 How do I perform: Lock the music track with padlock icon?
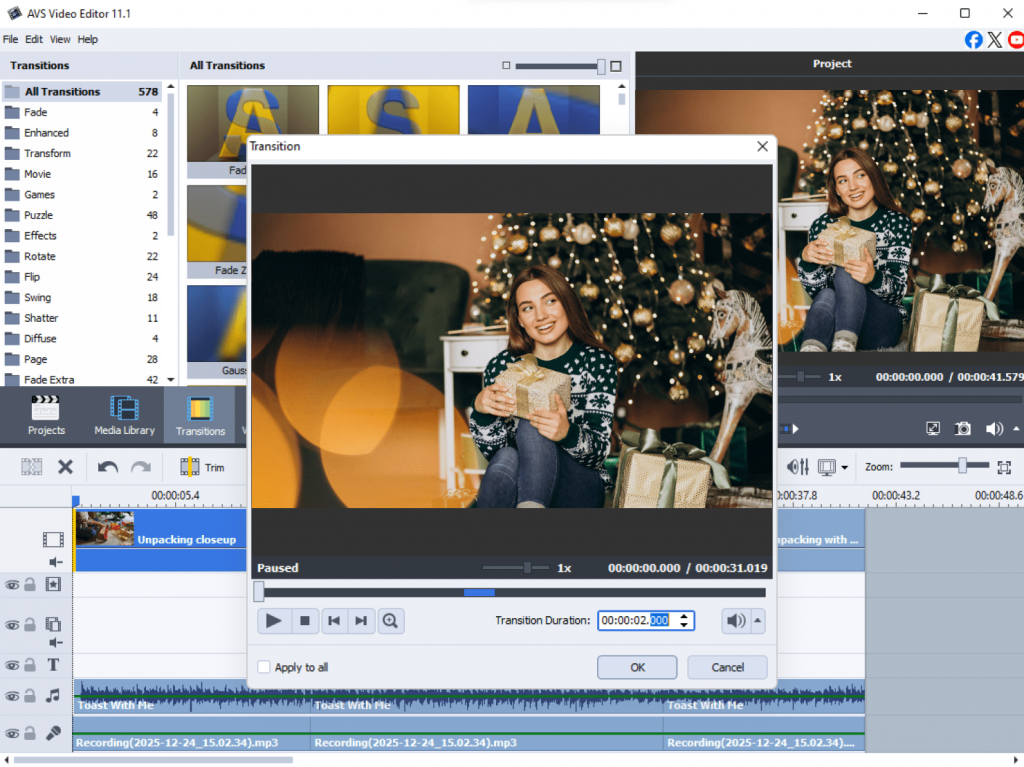(x=30, y=696)
